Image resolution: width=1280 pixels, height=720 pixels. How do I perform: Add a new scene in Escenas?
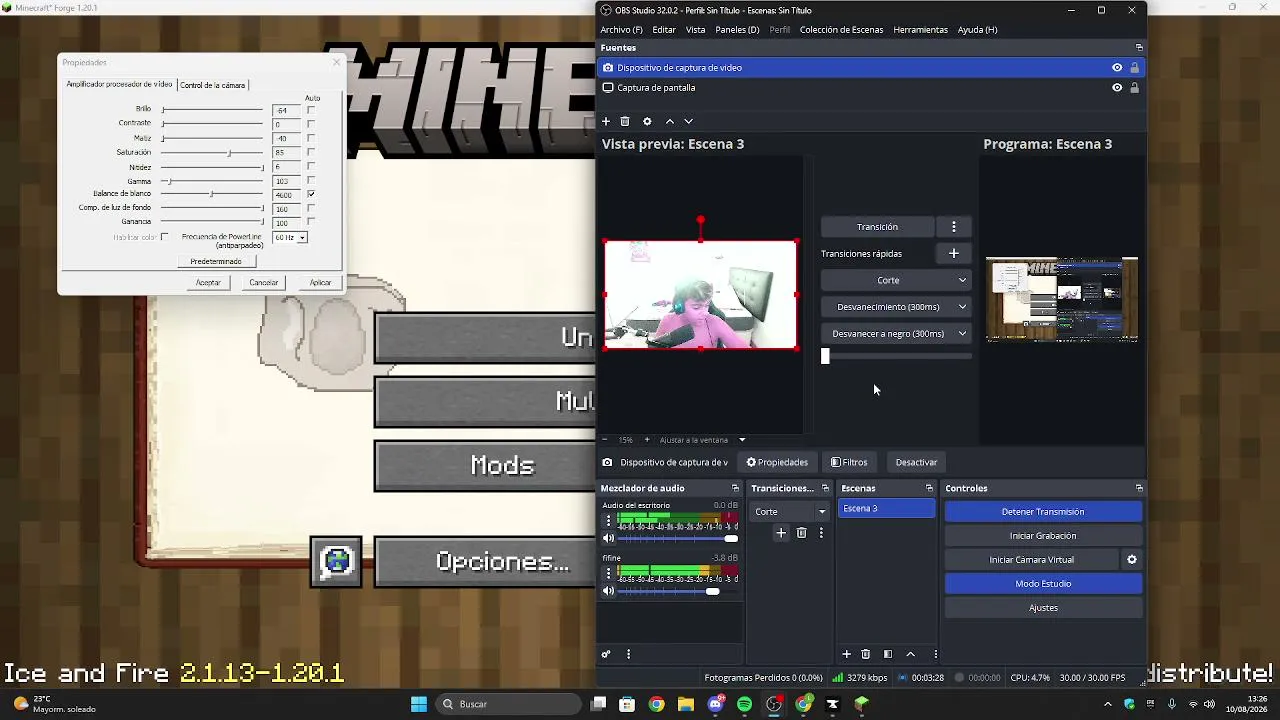[x=846, y=654]
